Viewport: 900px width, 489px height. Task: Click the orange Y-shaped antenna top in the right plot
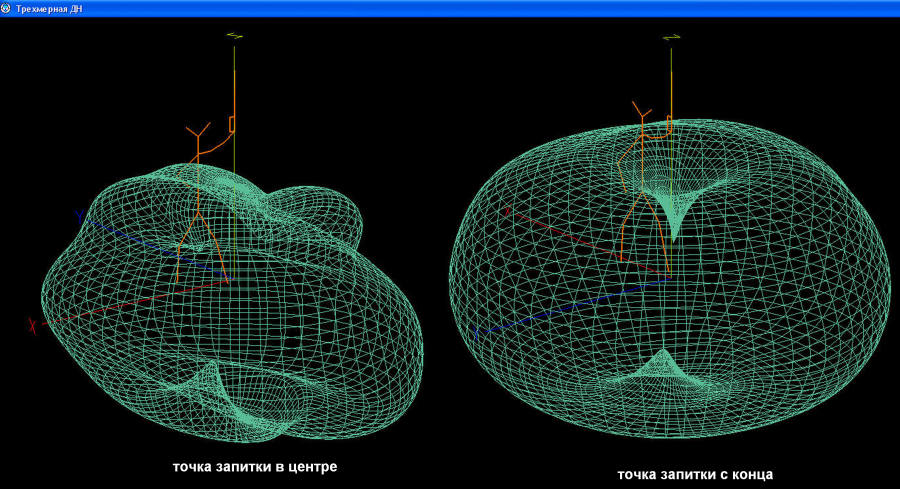click(x=640, y=109)
